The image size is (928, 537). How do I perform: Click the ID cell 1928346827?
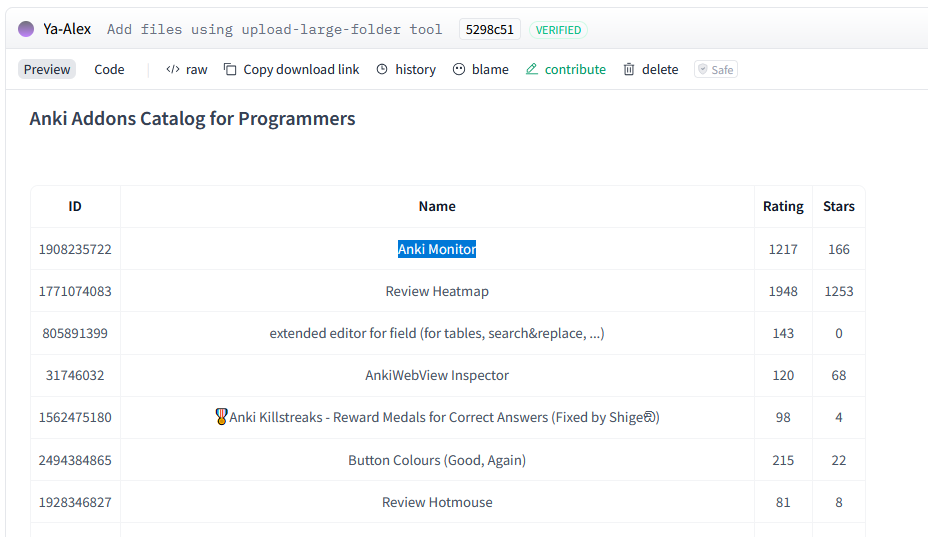tap(75, 502)
